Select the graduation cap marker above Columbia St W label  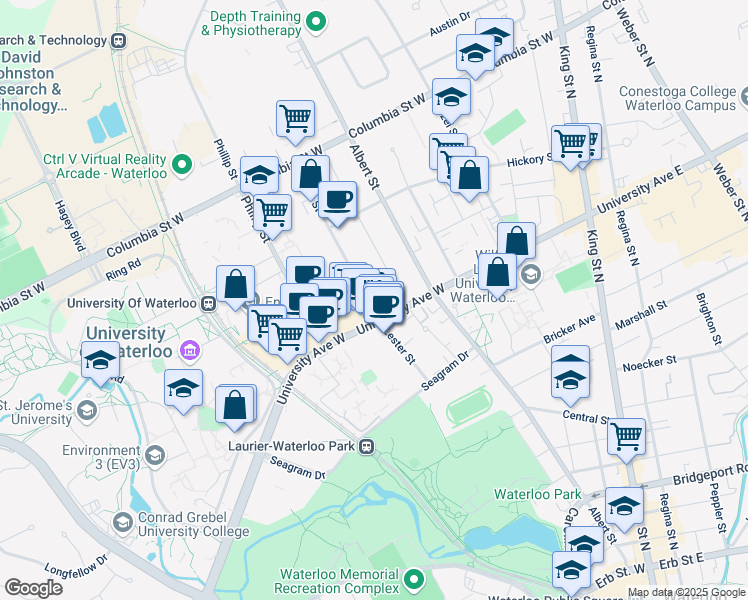451,100
